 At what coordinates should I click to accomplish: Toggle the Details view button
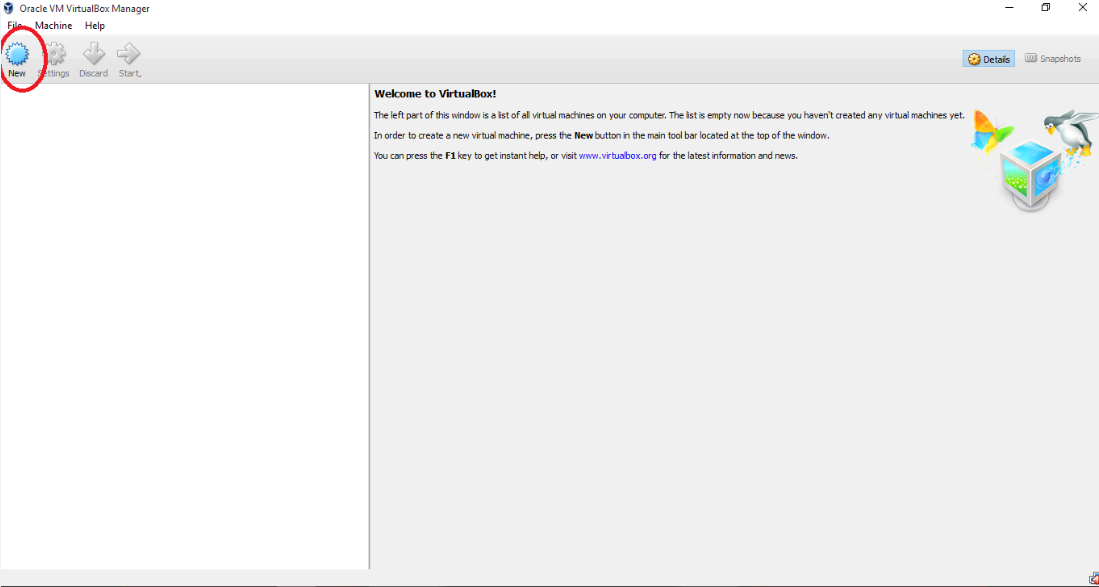pos(988,59)
